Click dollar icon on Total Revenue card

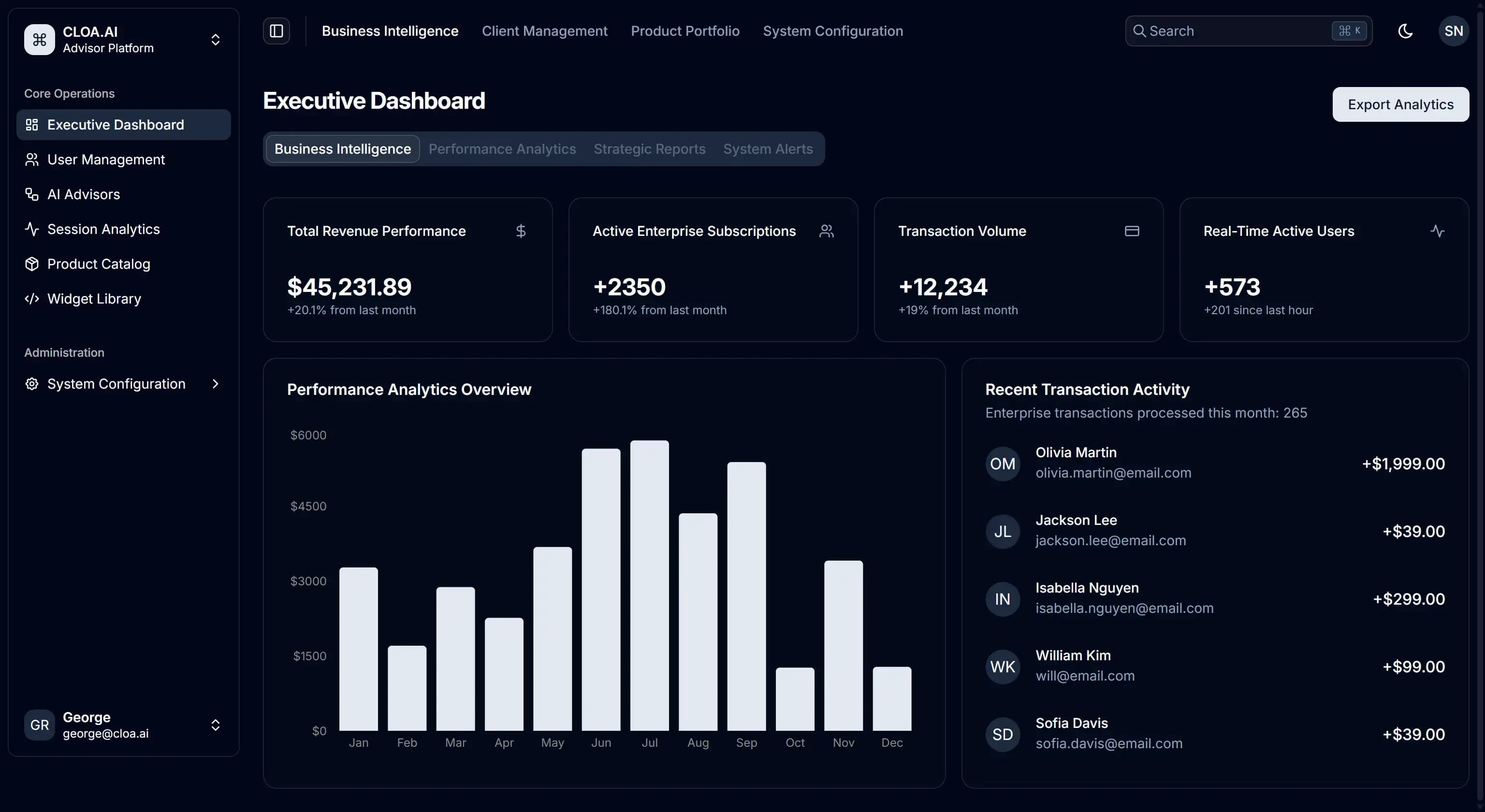point(521,231)
